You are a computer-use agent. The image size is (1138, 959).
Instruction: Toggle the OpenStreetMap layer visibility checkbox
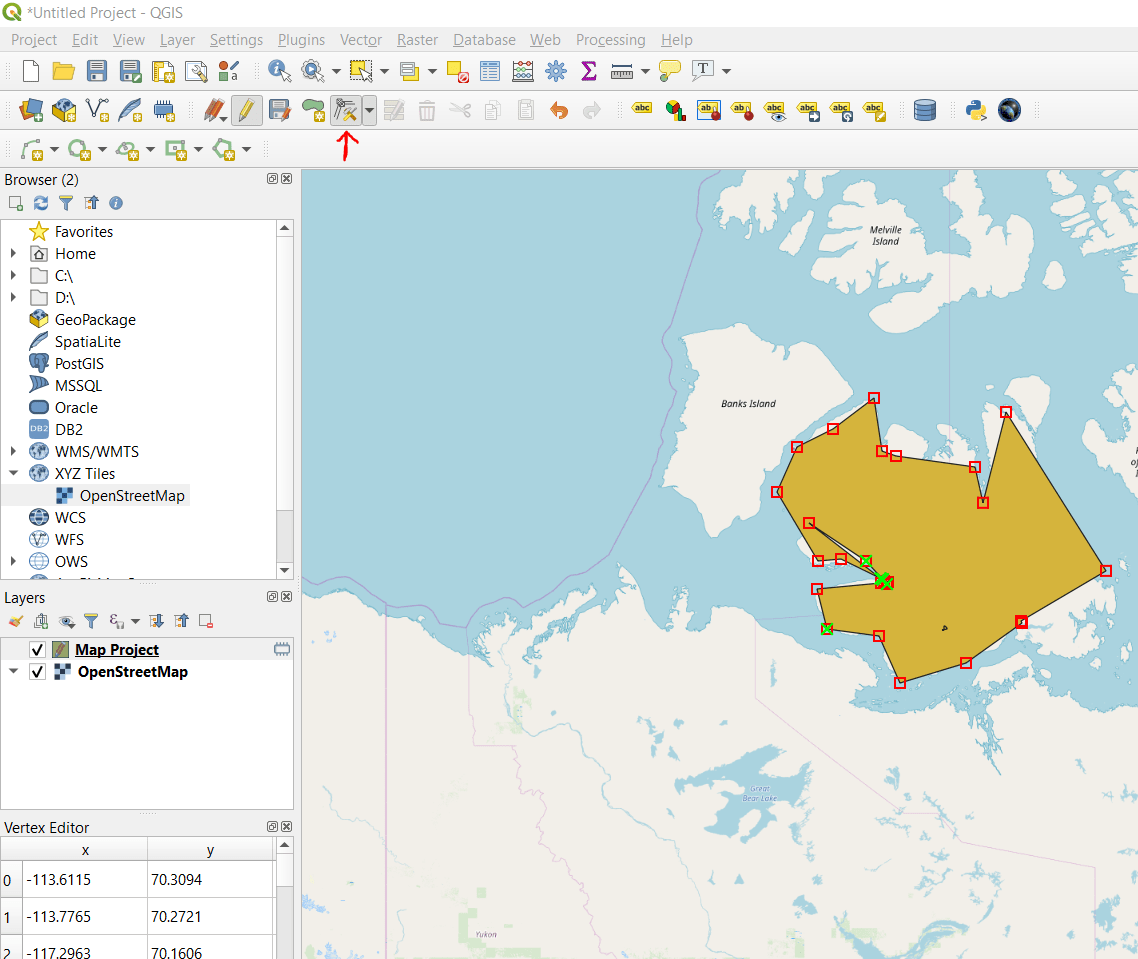click(x=38, y=672)
